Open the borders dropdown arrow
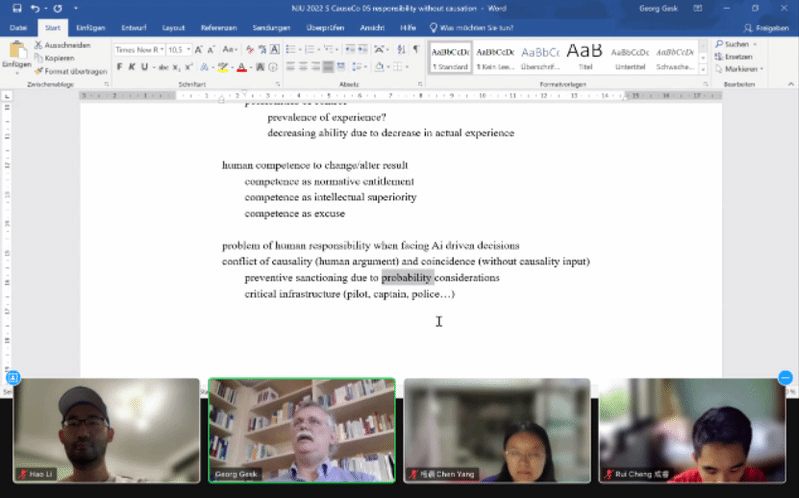 tap(407, 67)
